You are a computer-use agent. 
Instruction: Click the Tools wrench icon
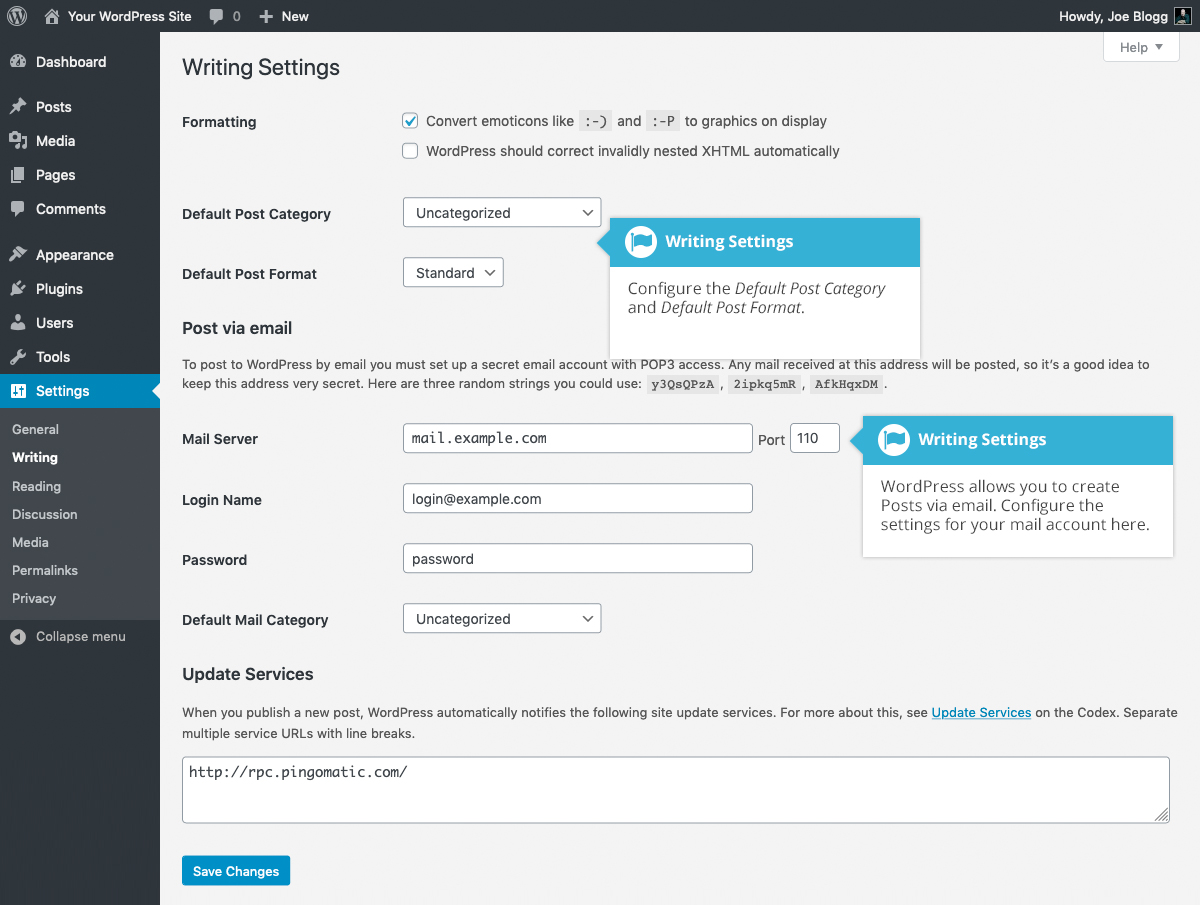(18, 357)
